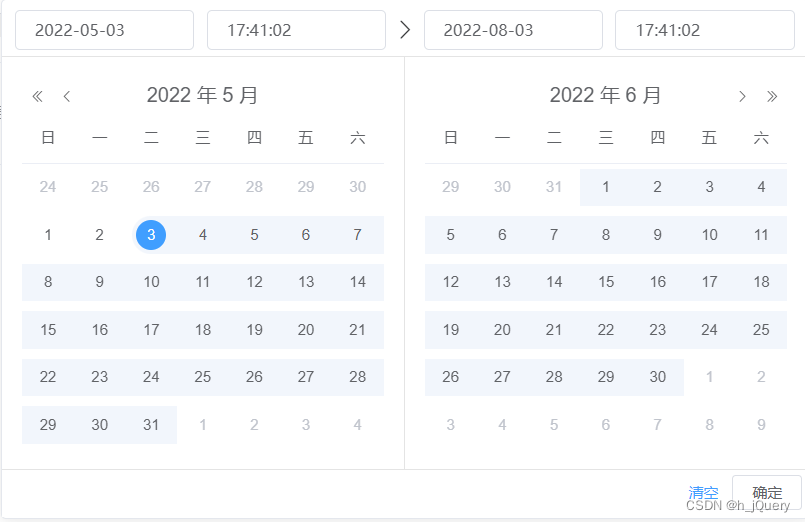805x522 pixels.
Task: Pick June 19 in the right calendar
Action: 451,330
